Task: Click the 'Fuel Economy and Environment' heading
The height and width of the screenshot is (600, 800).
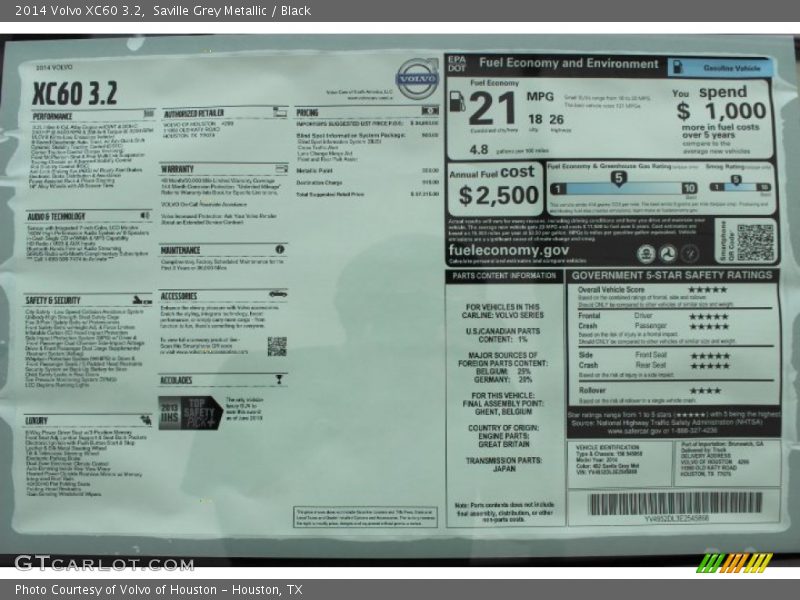Action: coord(569,64)
